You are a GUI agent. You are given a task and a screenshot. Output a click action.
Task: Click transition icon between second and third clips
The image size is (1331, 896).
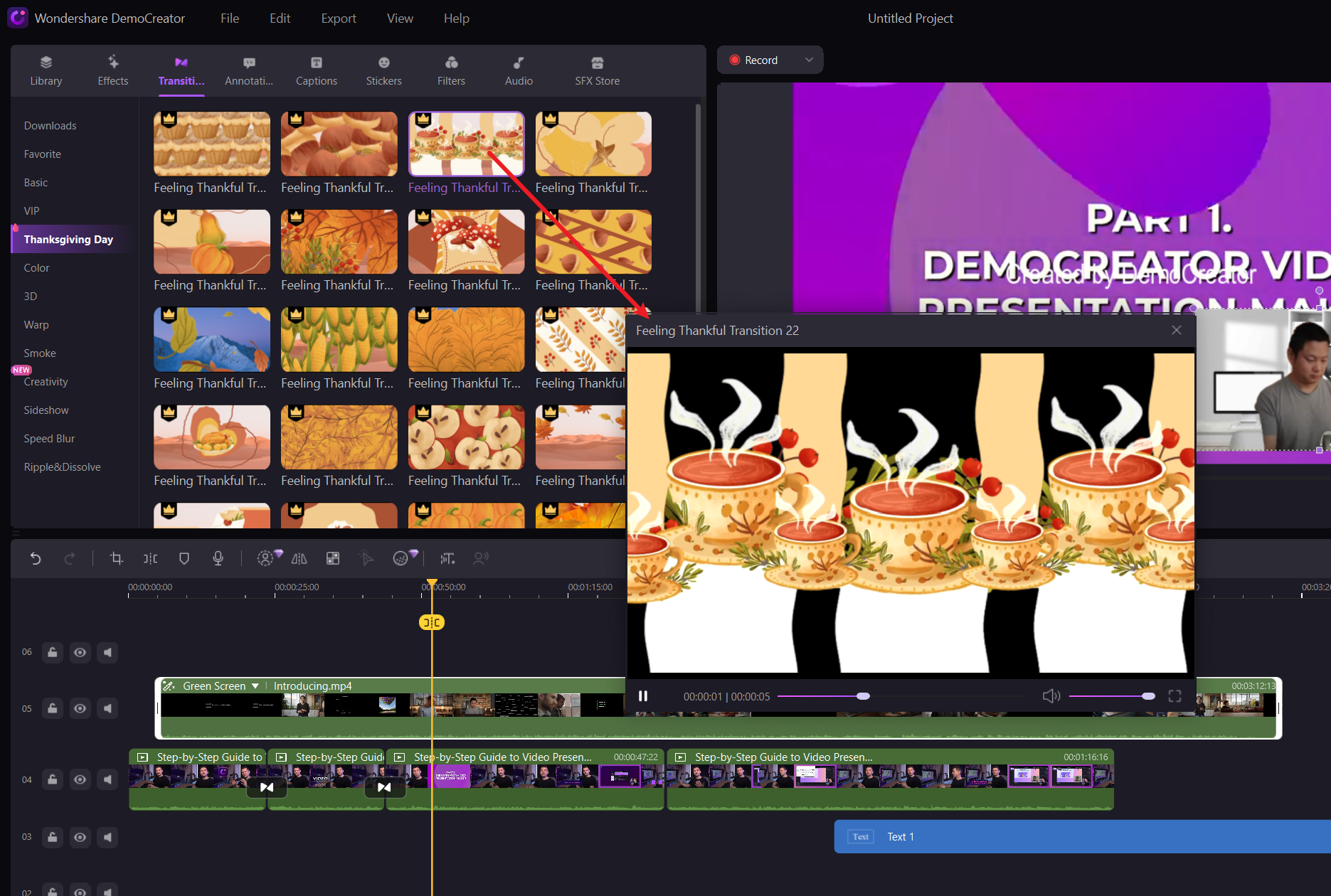coord(384,787)
